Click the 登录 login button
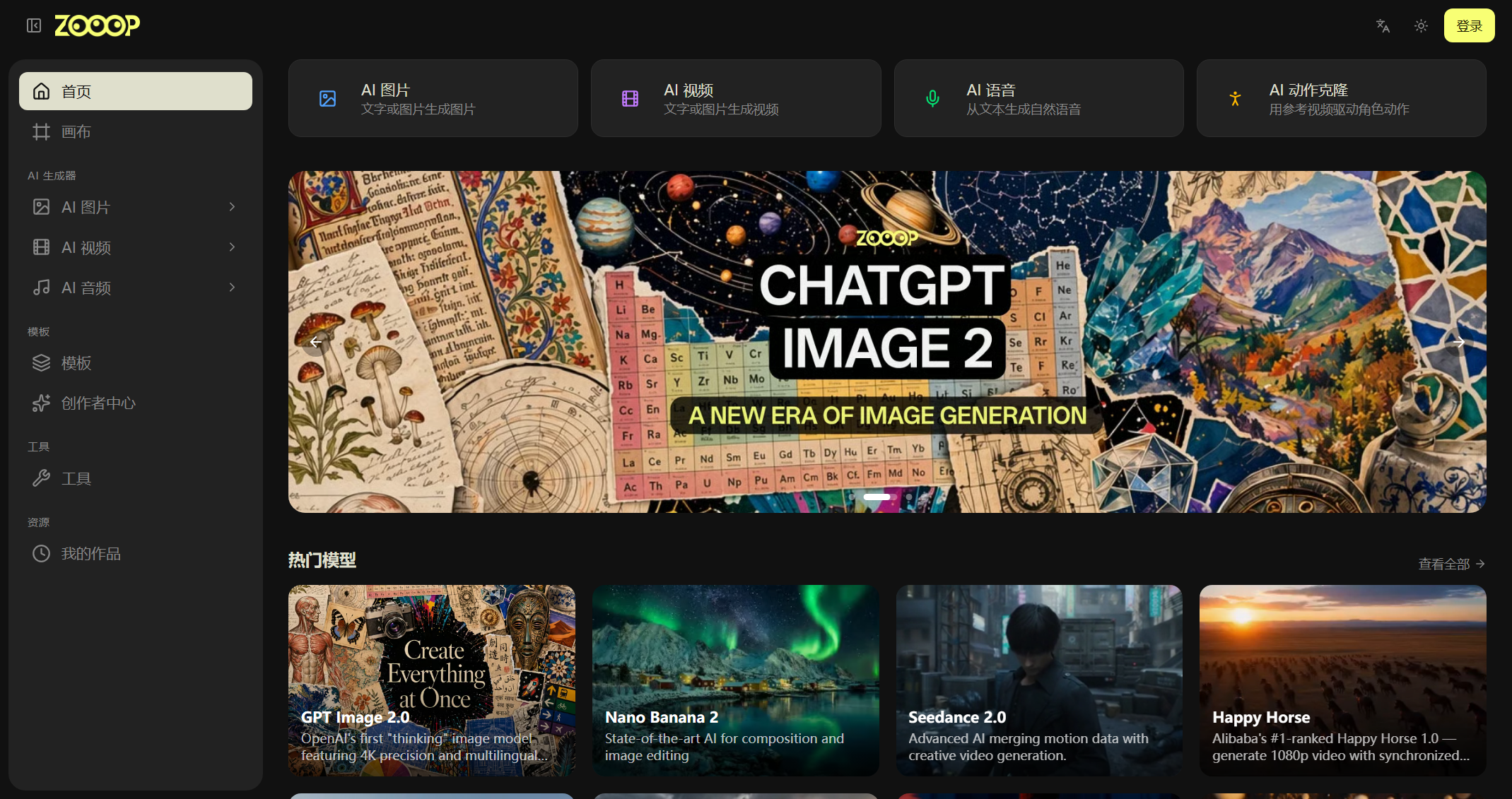 click(1469, 26)
